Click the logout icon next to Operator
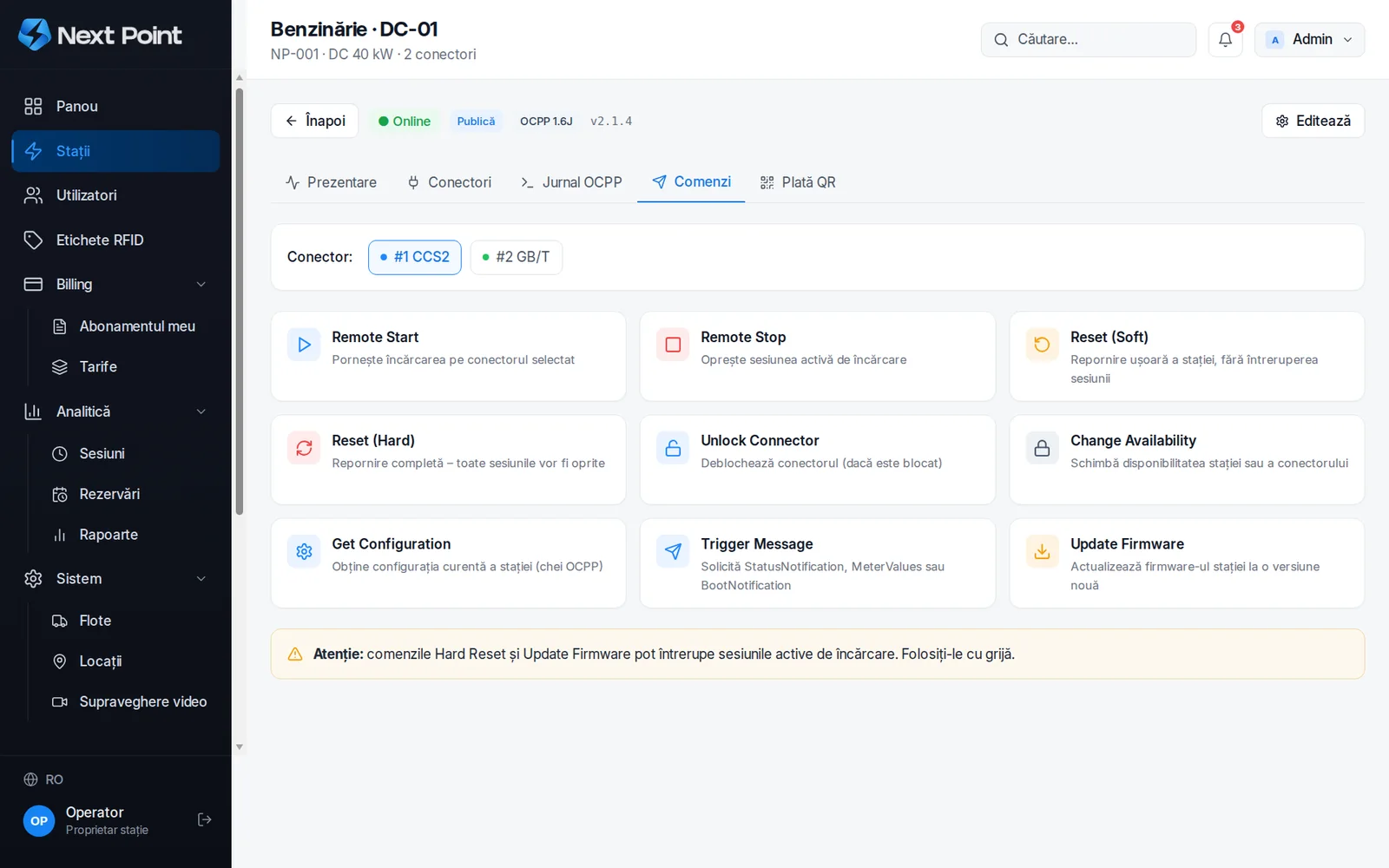 (205, 819)
